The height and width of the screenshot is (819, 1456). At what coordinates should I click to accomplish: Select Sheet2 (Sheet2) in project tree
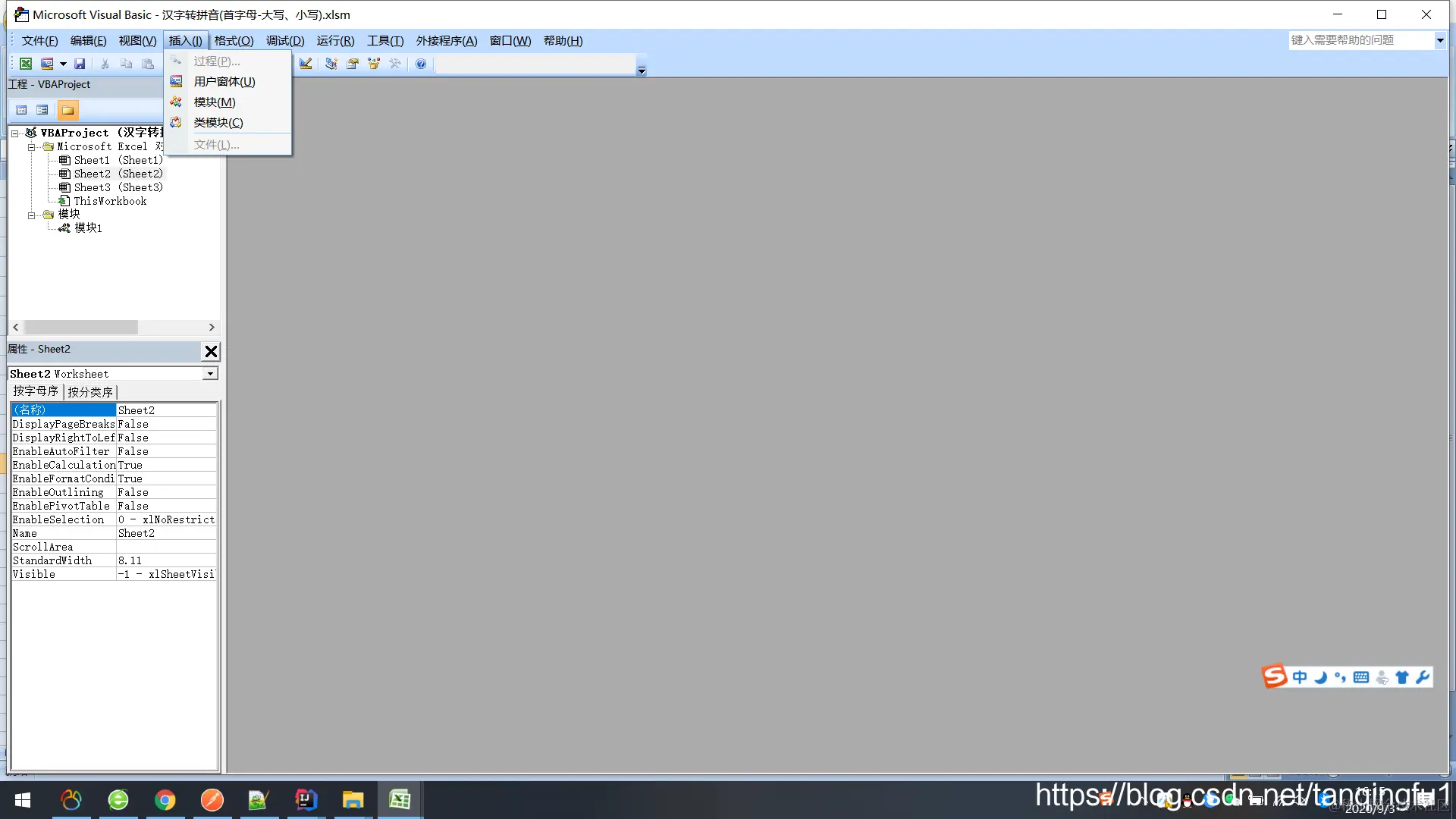coord(118,174)
